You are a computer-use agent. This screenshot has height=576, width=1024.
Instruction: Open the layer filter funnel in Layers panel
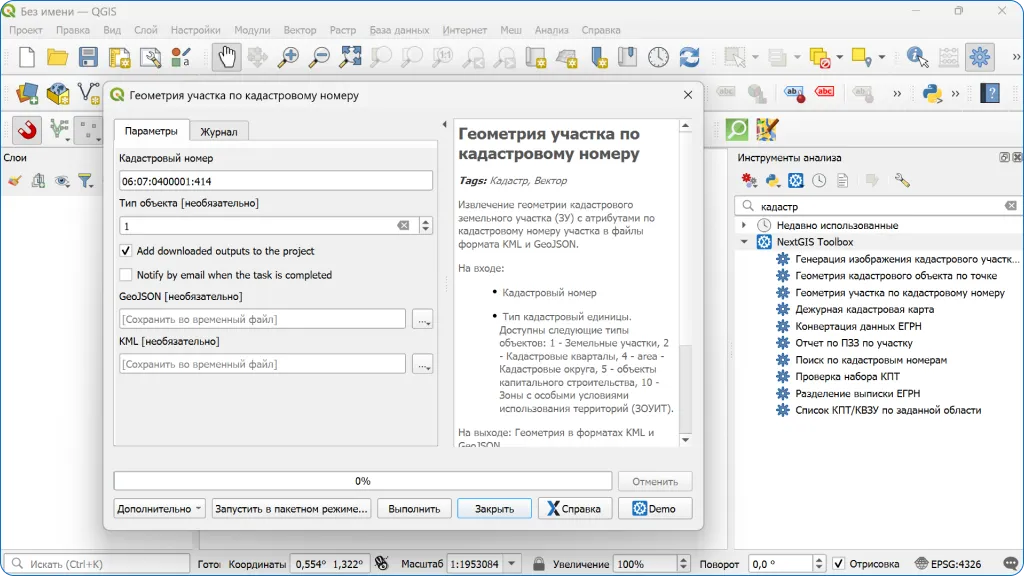pyautogui.click(x=86, y=181)
